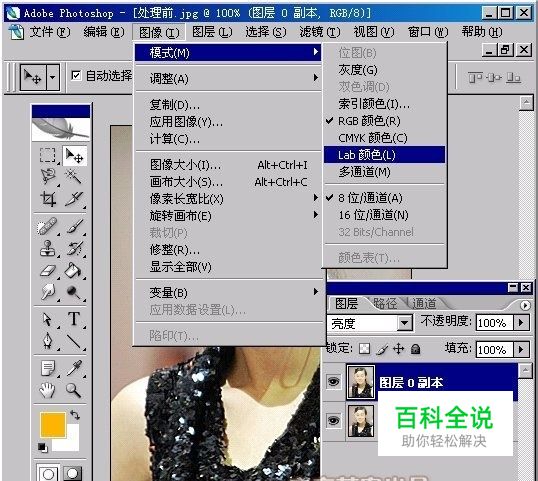Screen dimensions: 538x481
Task: Open 画布大小(S)... dialog
Action: [x=228, y=182]
